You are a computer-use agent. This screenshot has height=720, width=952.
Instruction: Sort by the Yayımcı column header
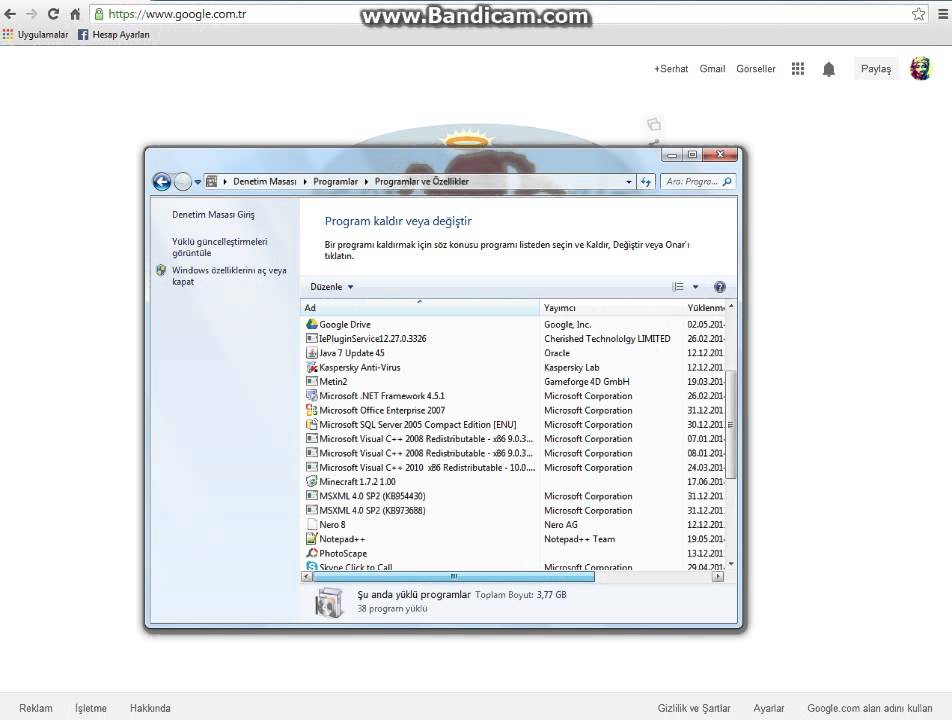tap(611, 308)
